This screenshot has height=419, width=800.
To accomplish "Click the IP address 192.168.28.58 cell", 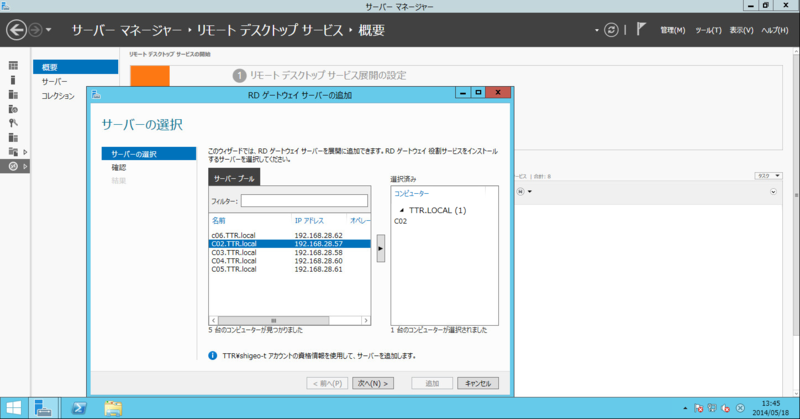I will [318, 252].
